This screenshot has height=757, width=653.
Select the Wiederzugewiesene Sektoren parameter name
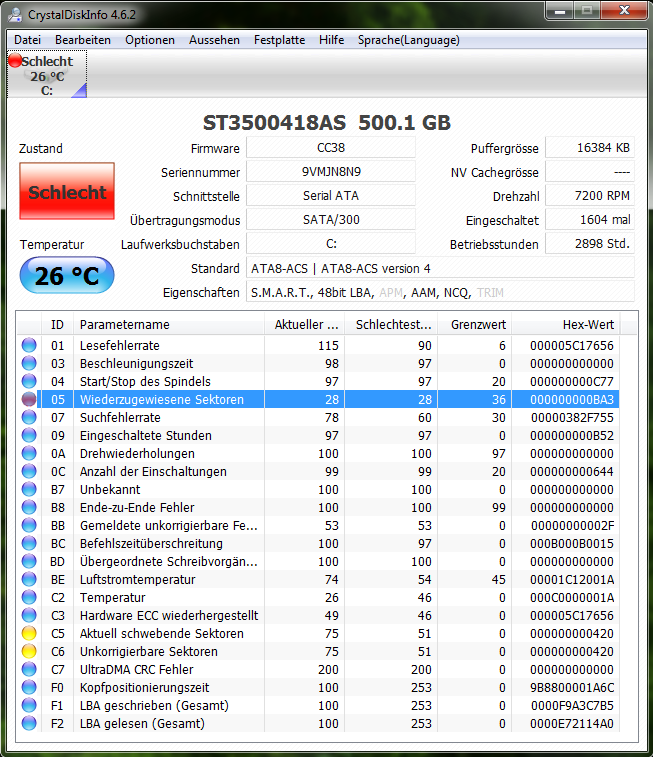coord(162,400)
